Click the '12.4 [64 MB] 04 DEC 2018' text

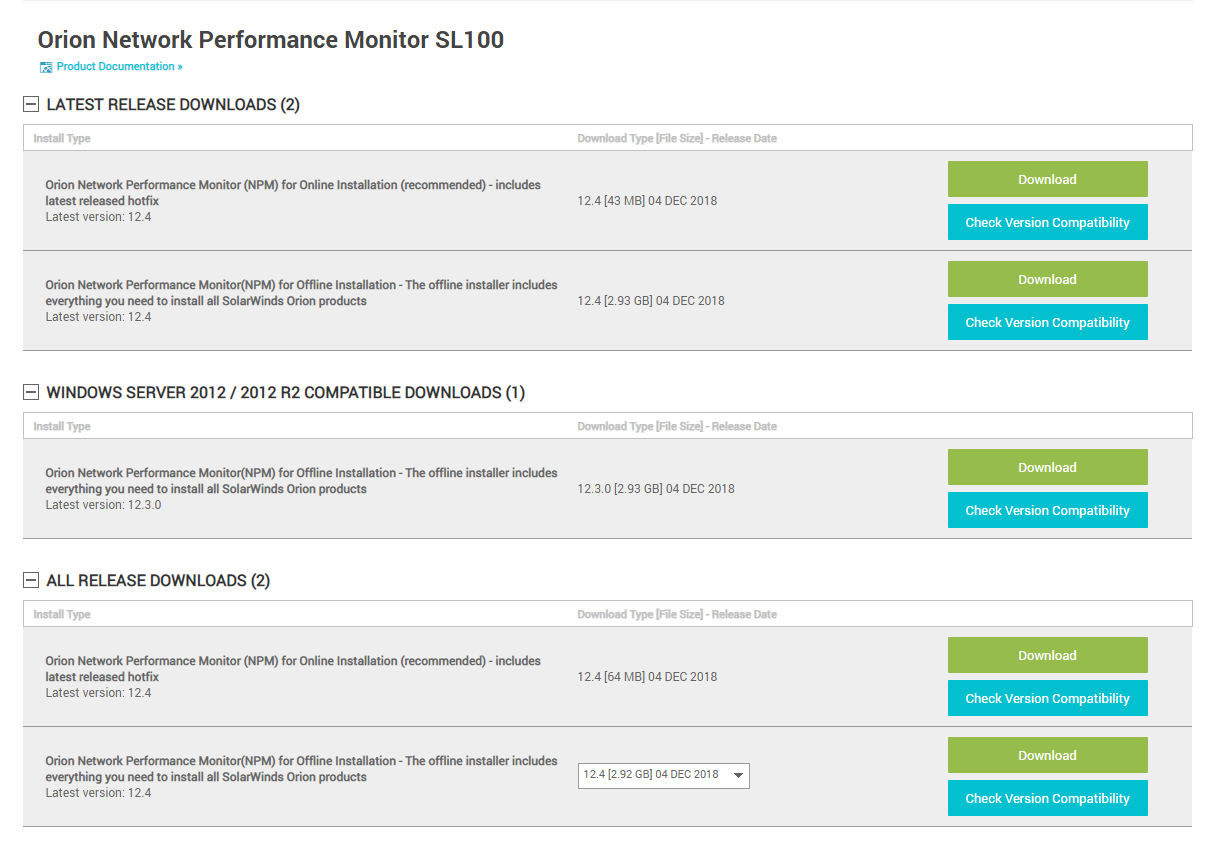[647, 676]
